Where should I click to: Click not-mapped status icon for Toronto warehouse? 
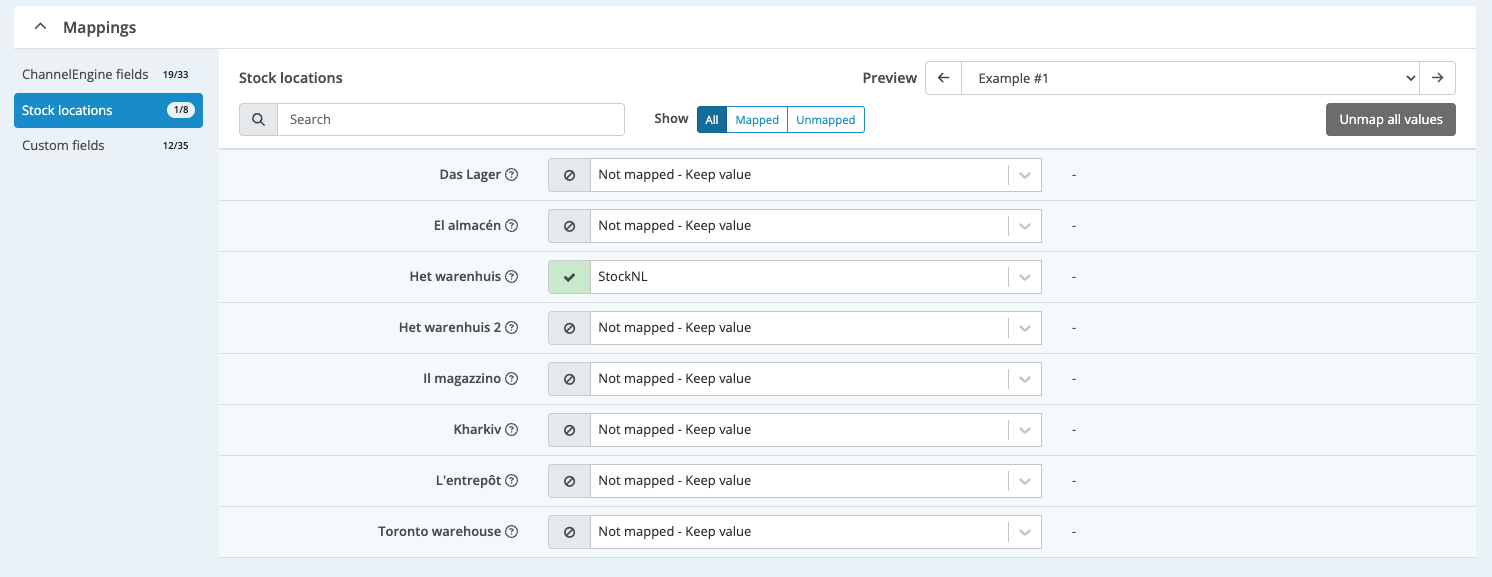pyautogui.click(x=570, y=532)
